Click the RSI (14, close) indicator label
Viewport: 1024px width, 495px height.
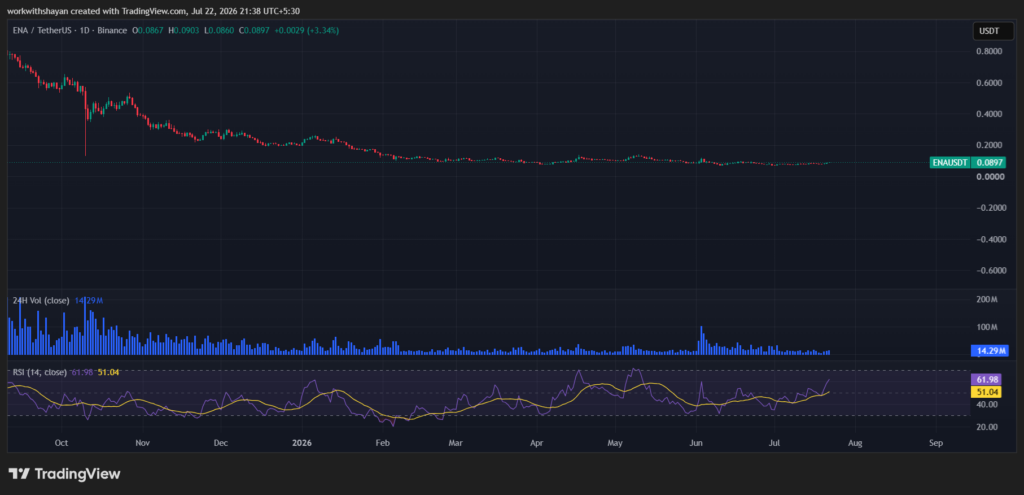(x=39, y=372)
